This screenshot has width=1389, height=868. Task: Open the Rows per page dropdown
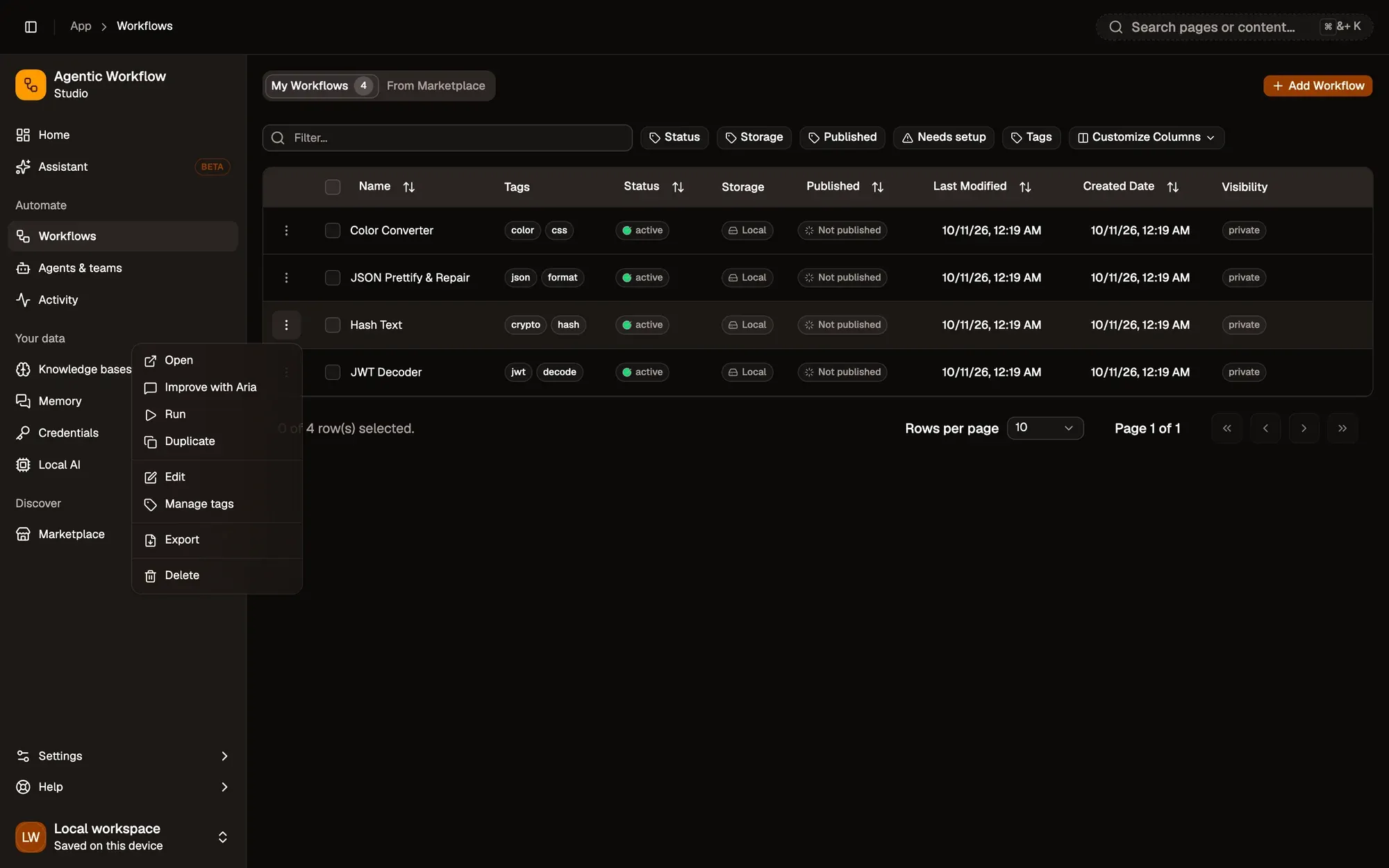[1045, 428]
